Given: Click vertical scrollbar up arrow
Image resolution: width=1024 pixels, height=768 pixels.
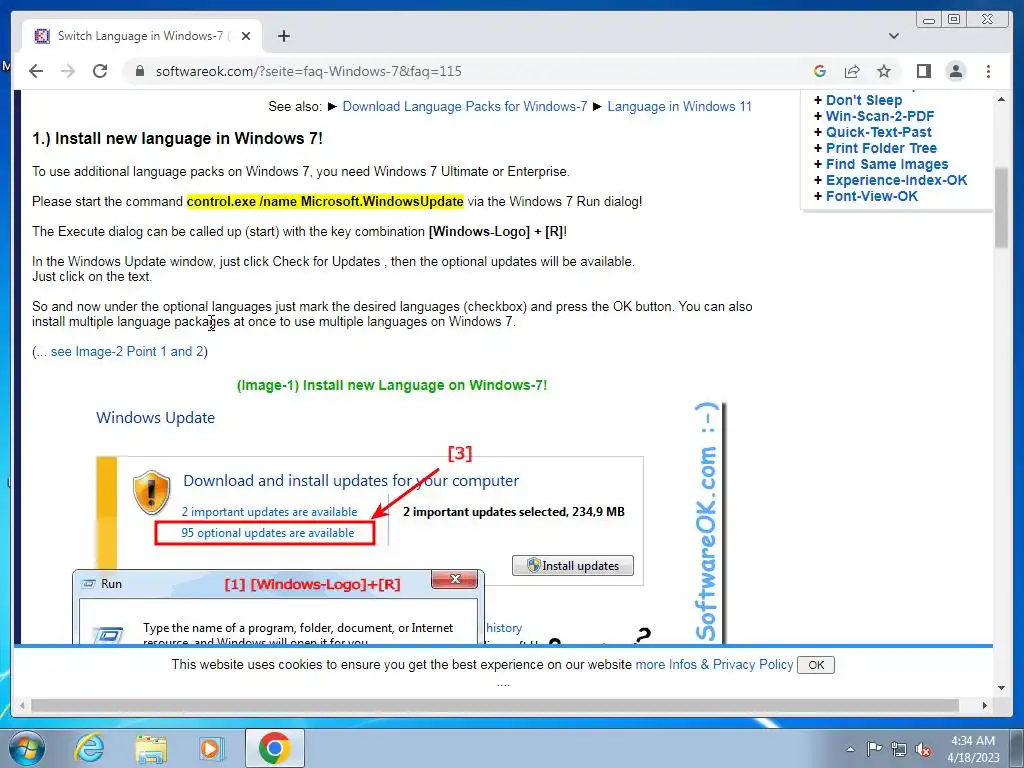Looking at the screenshot, I should pos(1002,99).
